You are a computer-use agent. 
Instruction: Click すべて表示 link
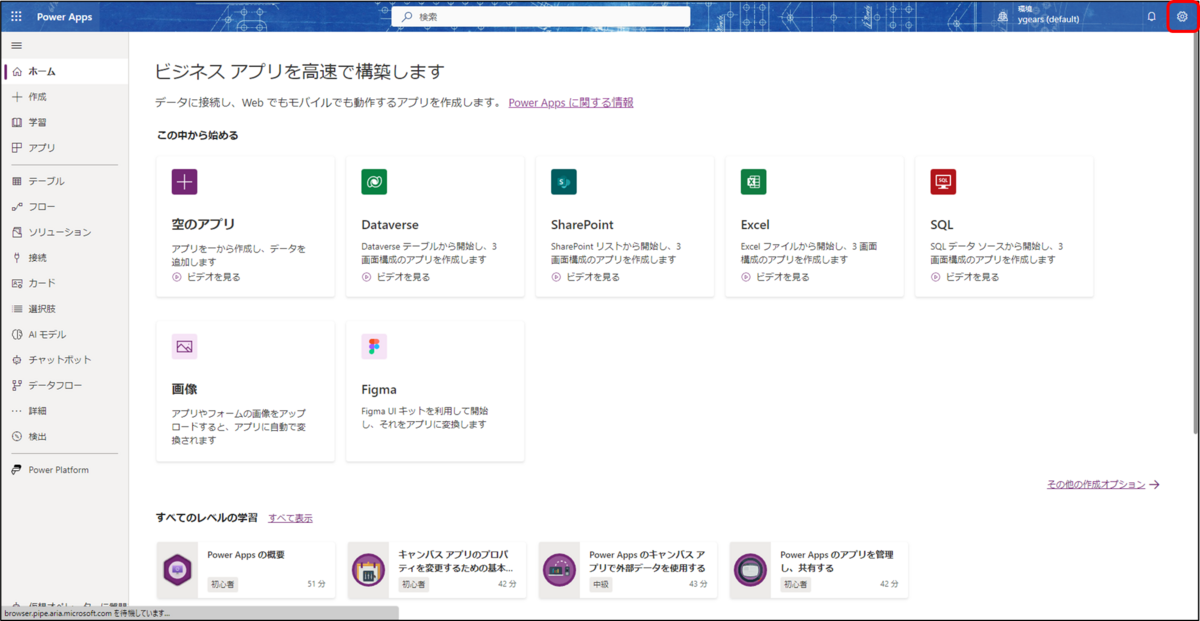290,518
